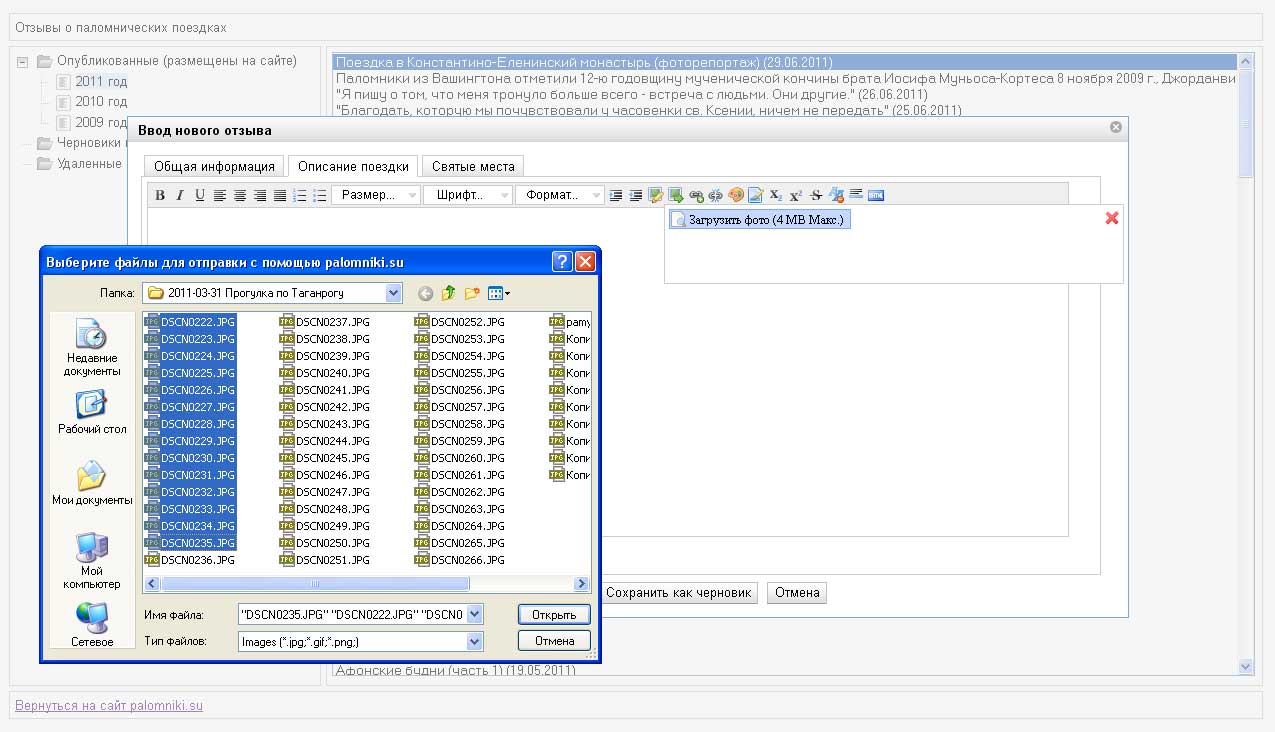This screenshot has height=732, width=1275.
Task: Toggle italic text formatting
Action: point(180,196)
